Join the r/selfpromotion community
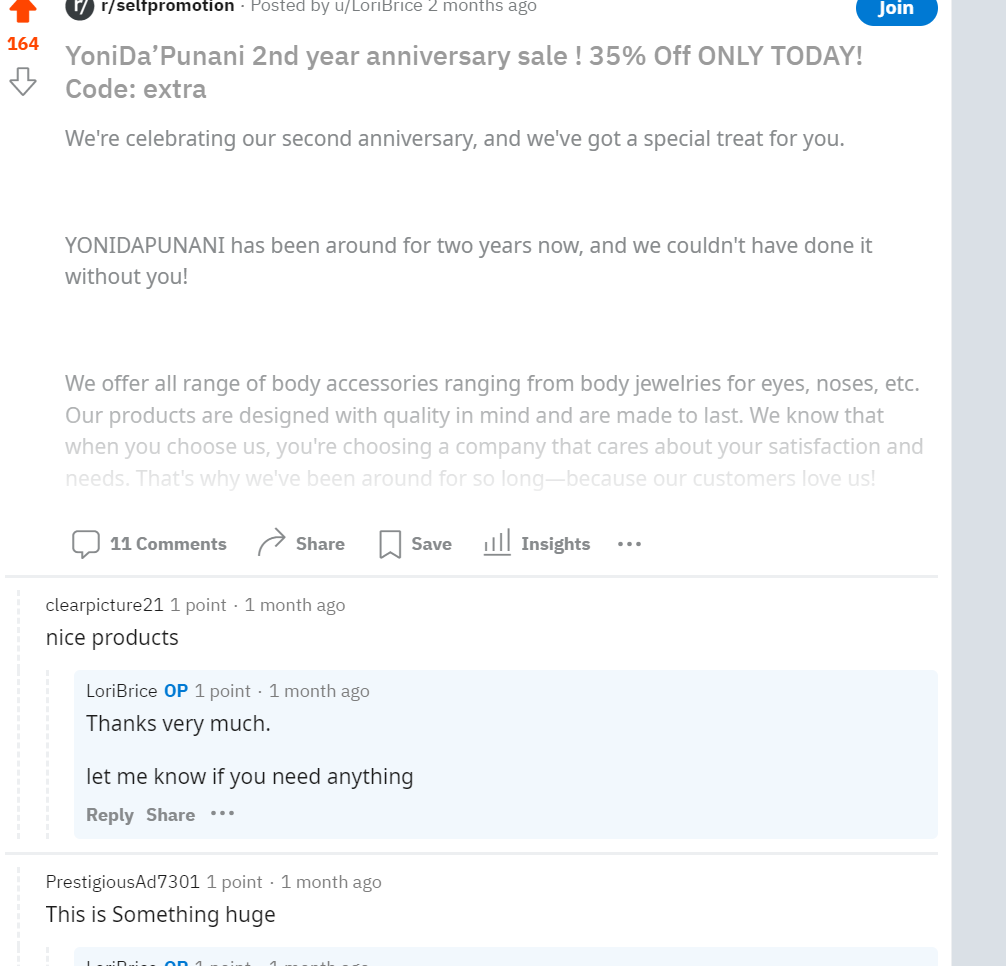The image size is (1006, 966). (x=896, y=9)
